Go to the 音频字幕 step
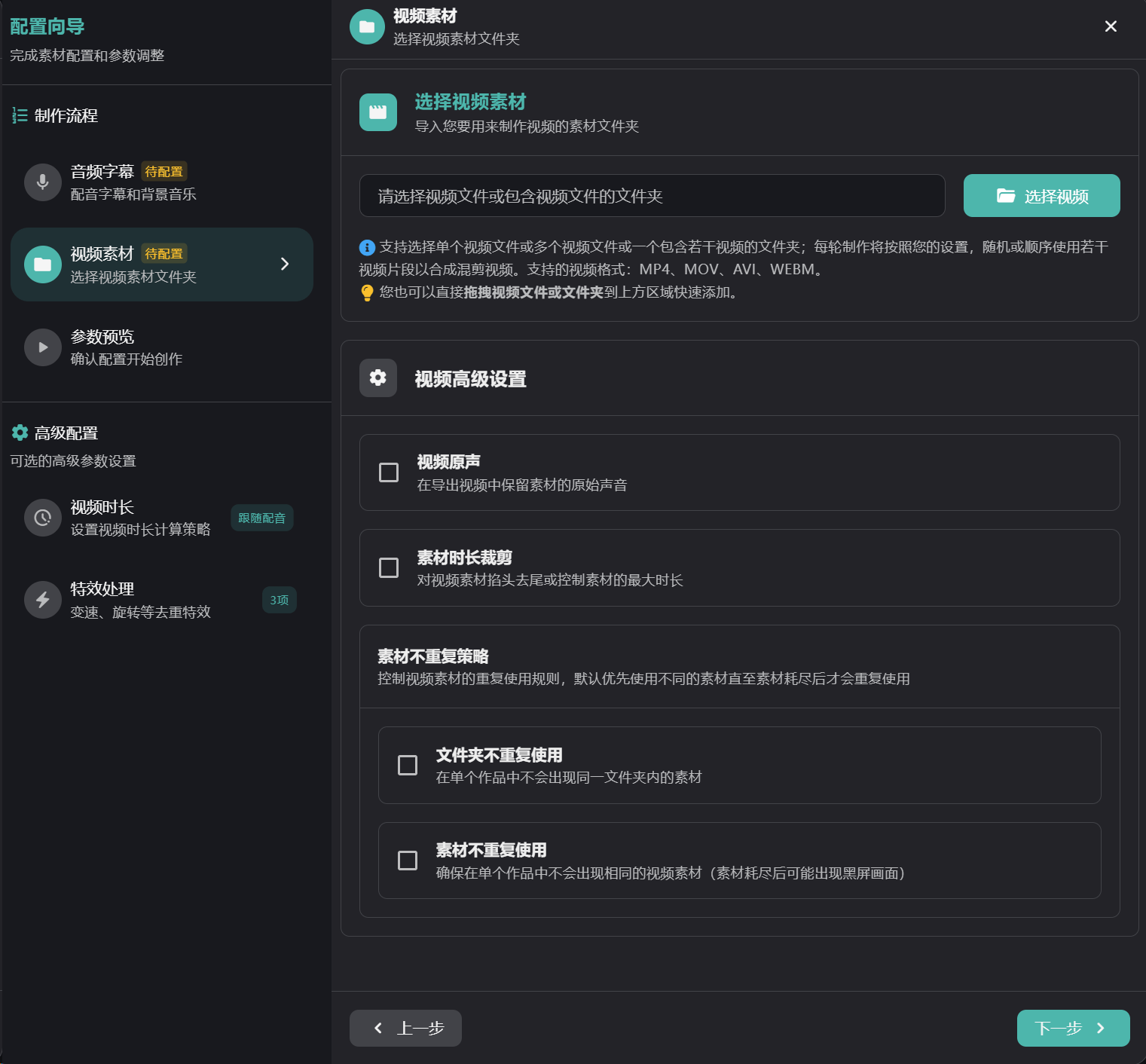The image size is (1146, 1064). [133, 182]
